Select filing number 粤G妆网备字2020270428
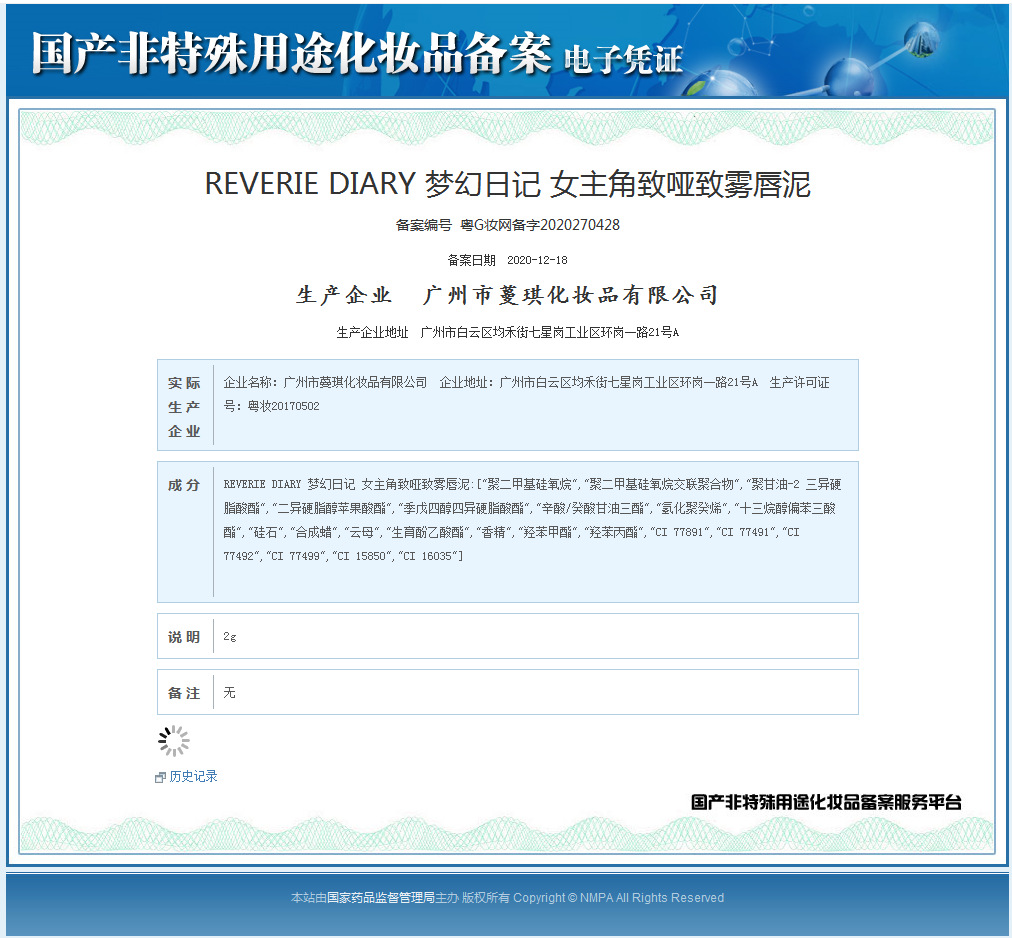This screenshot has width=1012, height=938. tap(540, 225)
